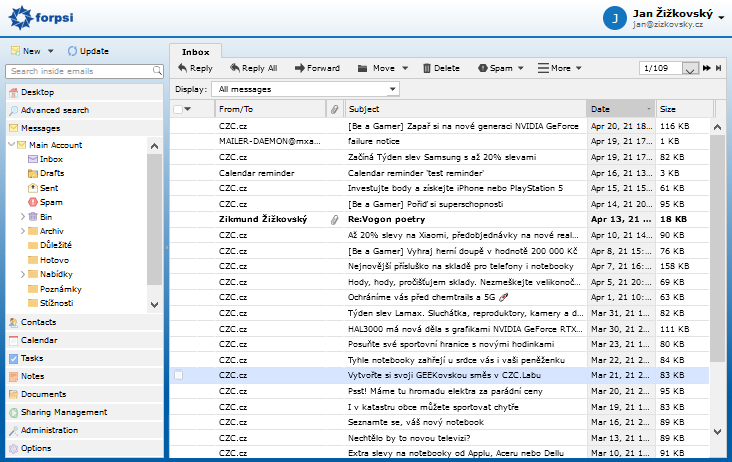Toggle the select-all checkbox in header
Screen dimensions: 732x462
coord(178,109)
